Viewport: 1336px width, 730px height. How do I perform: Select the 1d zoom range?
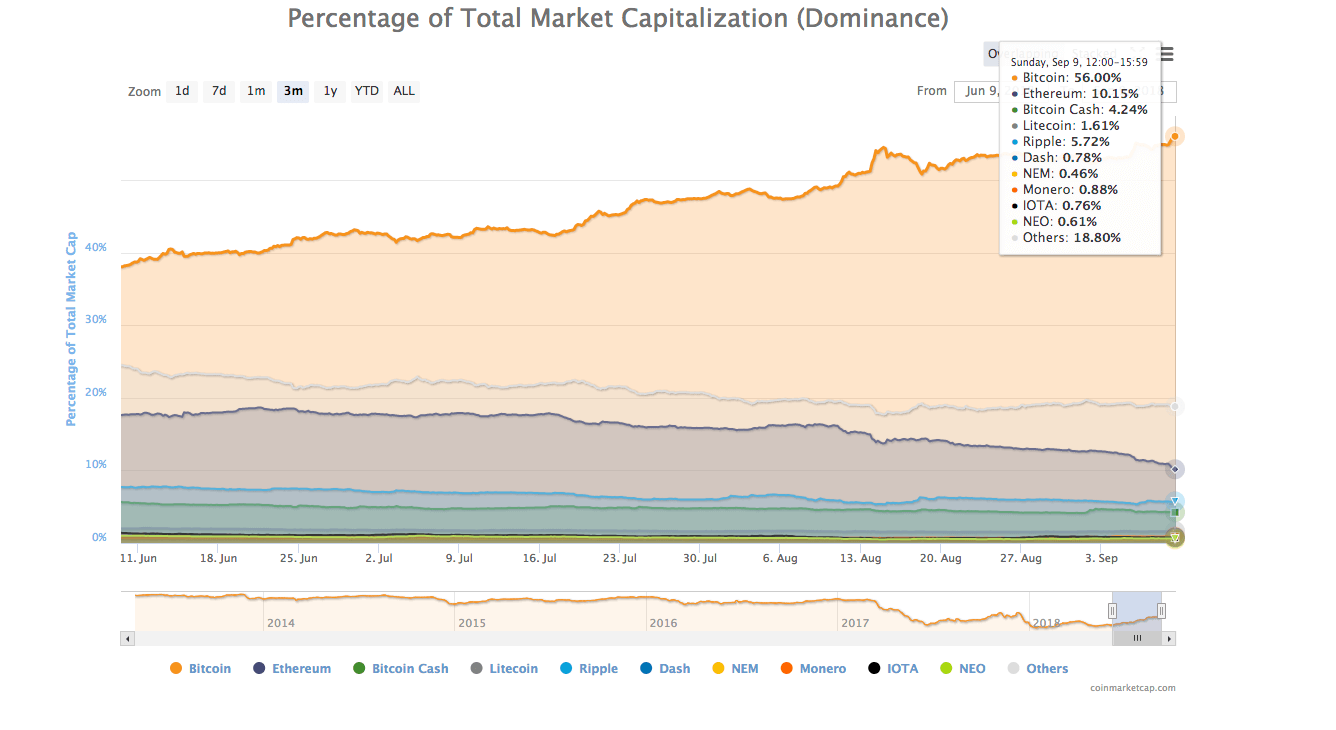[182, 91]
